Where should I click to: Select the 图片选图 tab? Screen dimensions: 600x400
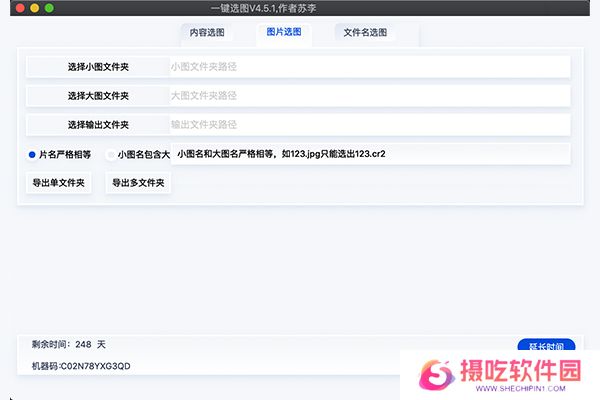point(284,32)
